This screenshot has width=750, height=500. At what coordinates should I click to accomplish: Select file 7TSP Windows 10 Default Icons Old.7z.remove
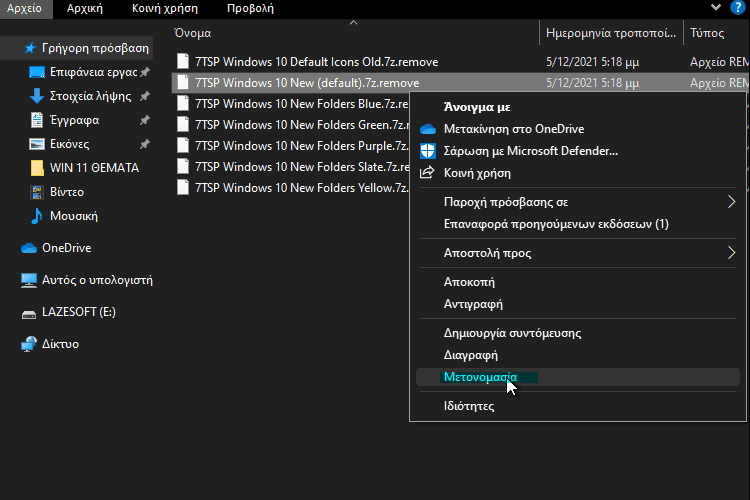(316, 62)
